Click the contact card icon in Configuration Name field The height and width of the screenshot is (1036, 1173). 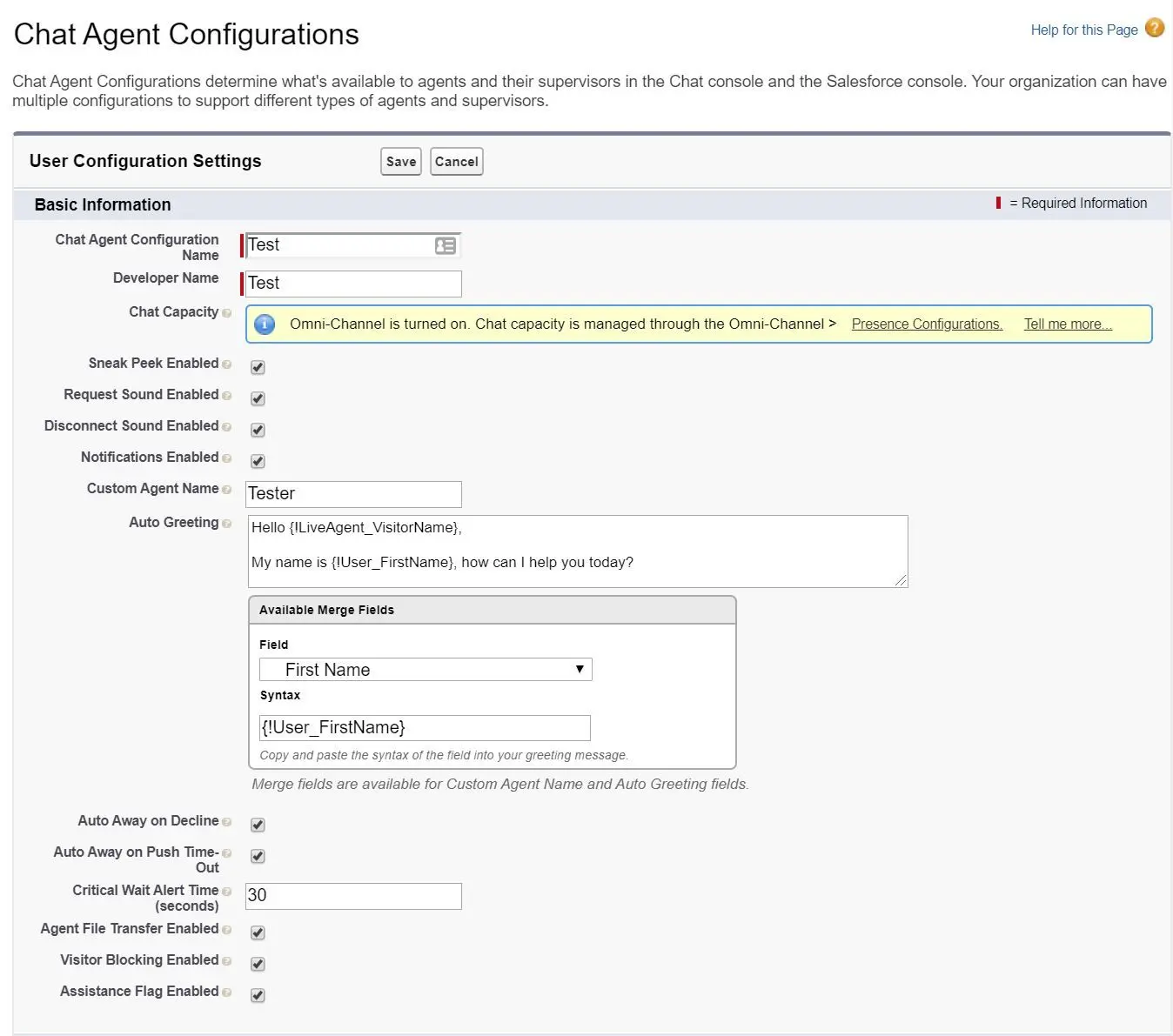click(445, 246)
